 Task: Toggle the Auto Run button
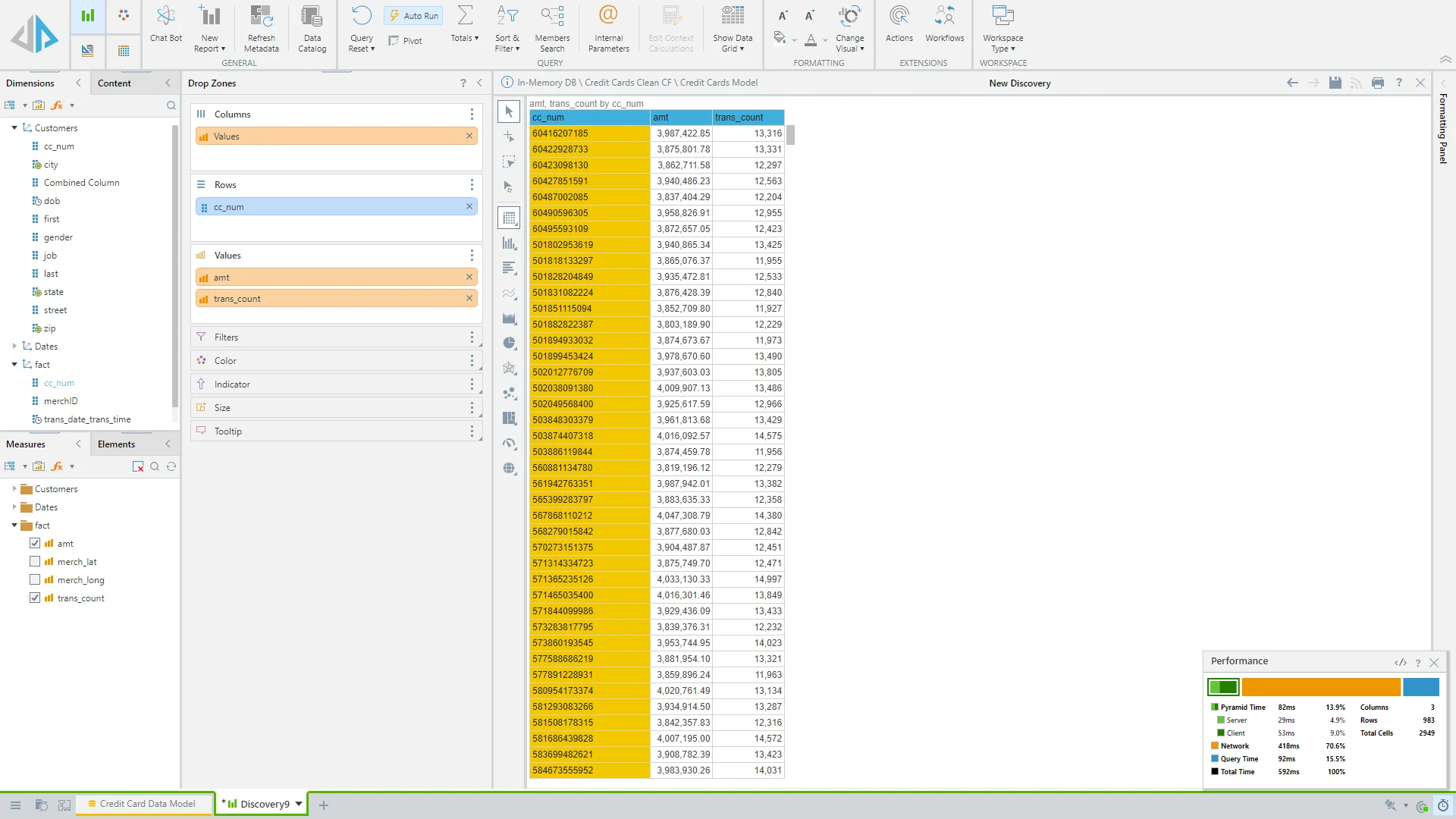[x=414, y=15]
